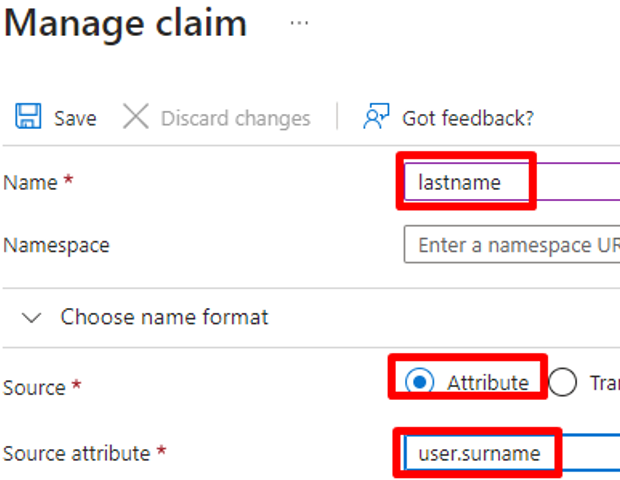Expand the Choose name format section label
Viewport: 620px width, 480px height.
[164, 317]
